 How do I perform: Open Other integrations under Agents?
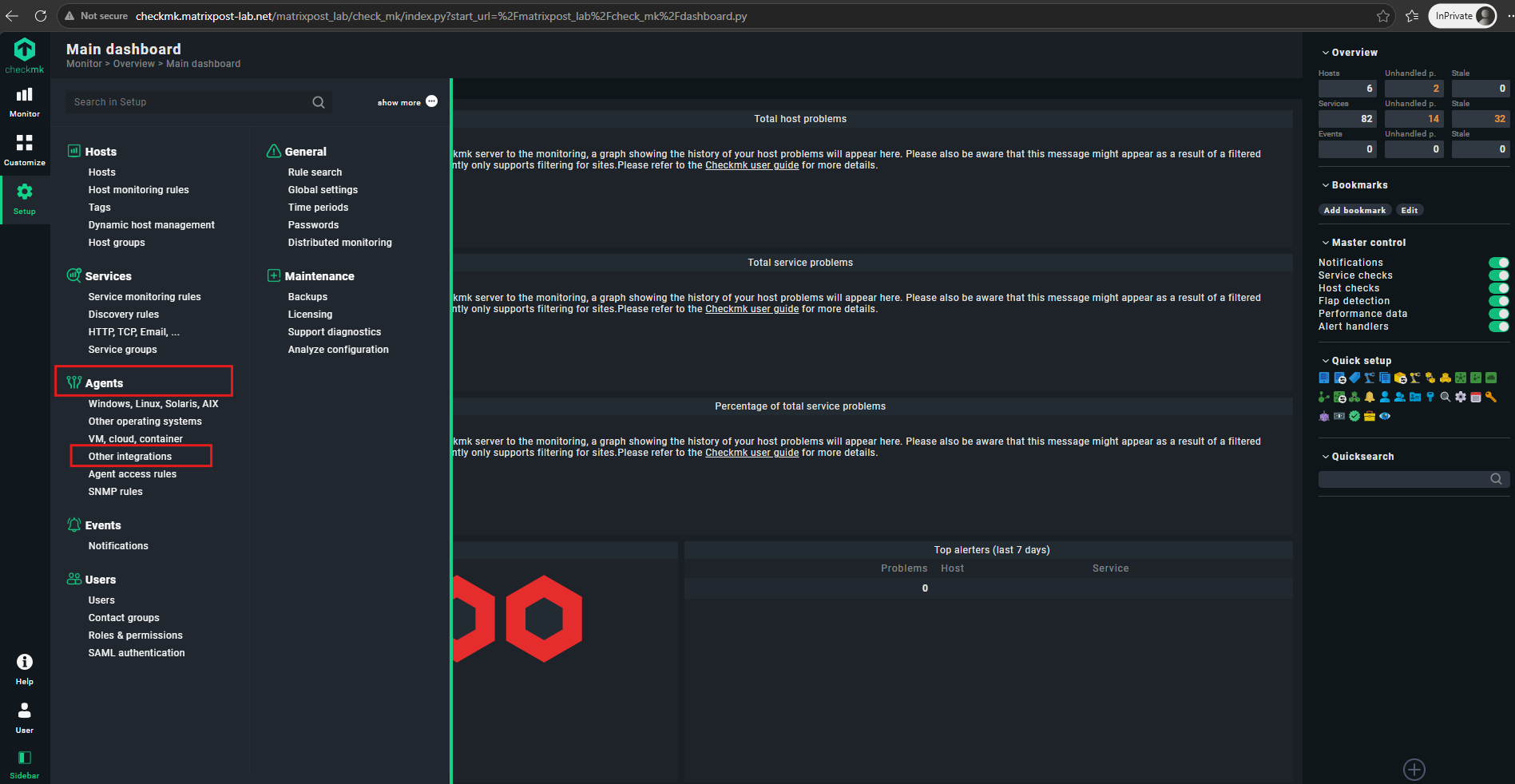[130, 457]
